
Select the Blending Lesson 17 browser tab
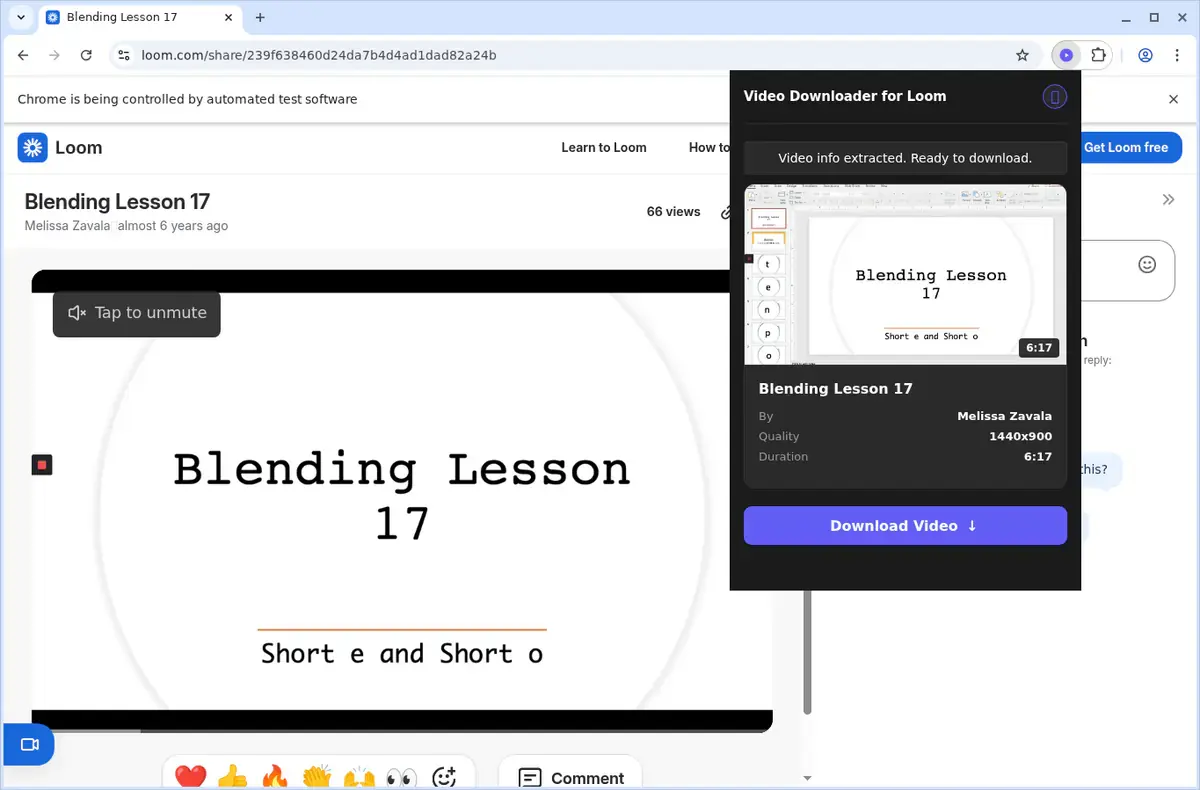click(x=138, y=17)
